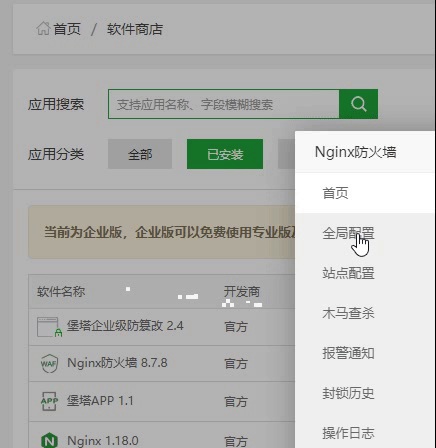
Task: Click the 当前为企业版 notice banner text
Action: click(x=169, y=232)
